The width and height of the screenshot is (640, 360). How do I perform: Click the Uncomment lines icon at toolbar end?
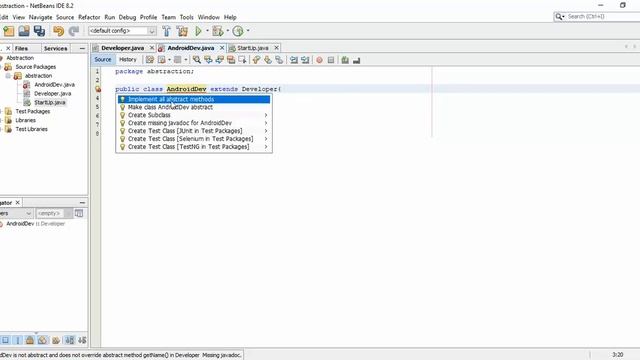356,60
